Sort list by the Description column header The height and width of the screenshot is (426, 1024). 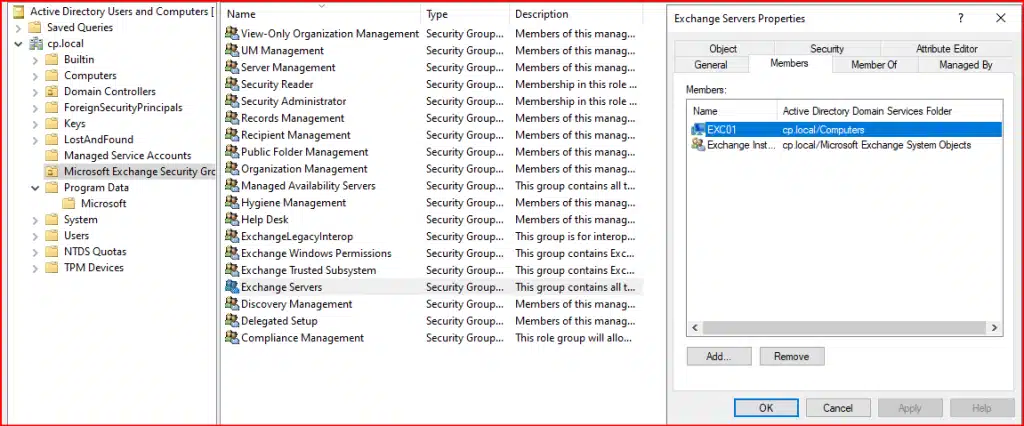tap(541, 14)
